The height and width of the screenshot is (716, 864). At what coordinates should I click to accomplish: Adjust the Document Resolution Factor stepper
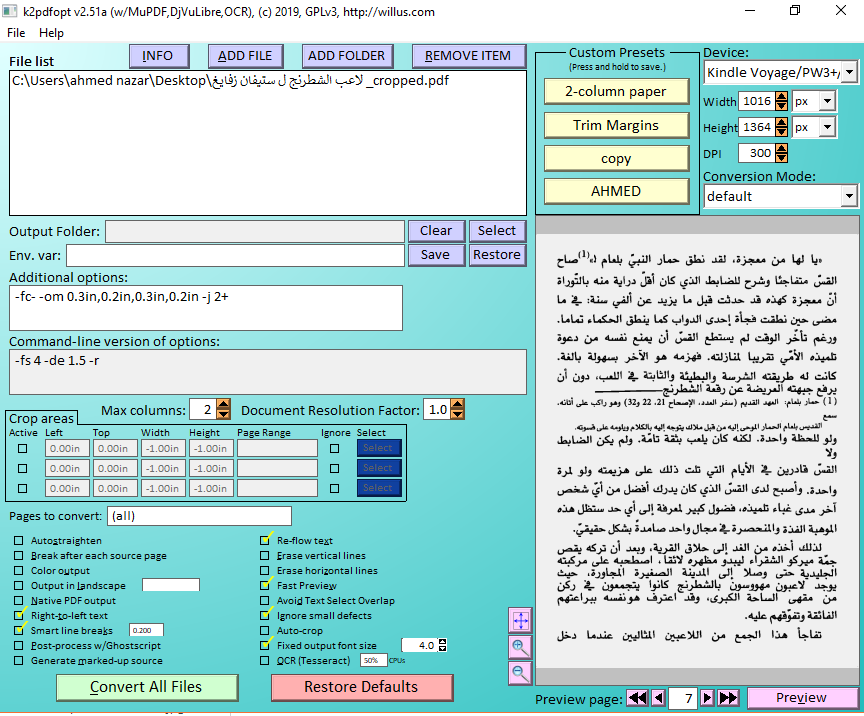(x=457, y=410)
